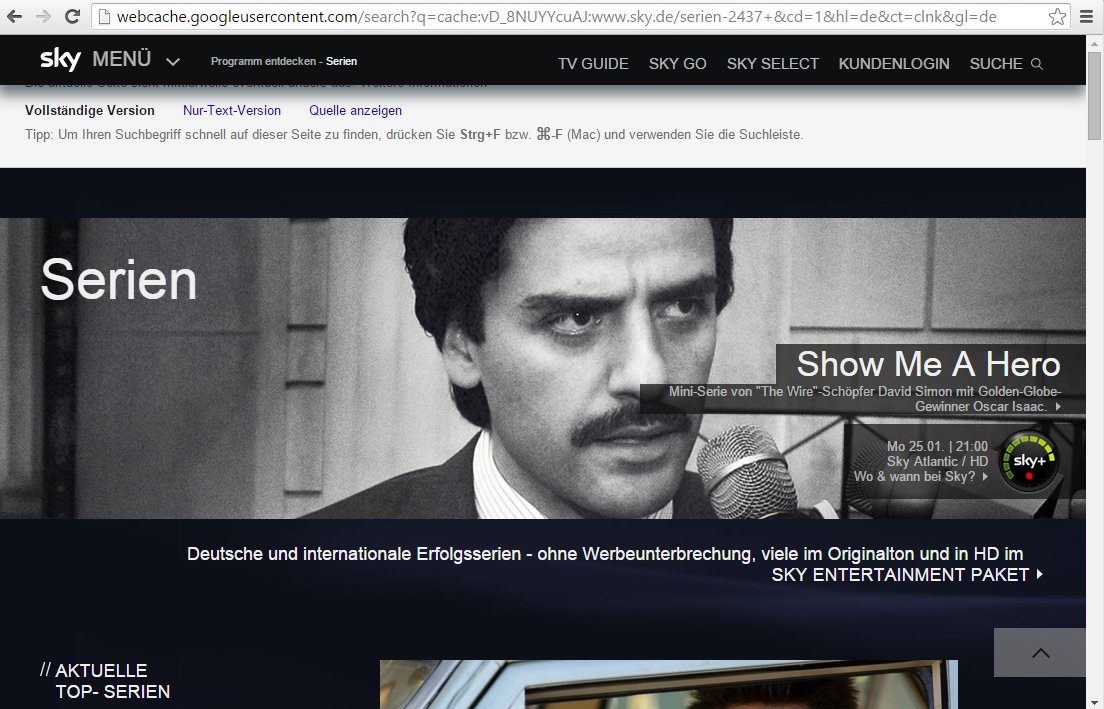The width and height of the screenshot is (1104, 709).
Task: Reload the page with refresh icon
Action: click(x=72, y=16)
